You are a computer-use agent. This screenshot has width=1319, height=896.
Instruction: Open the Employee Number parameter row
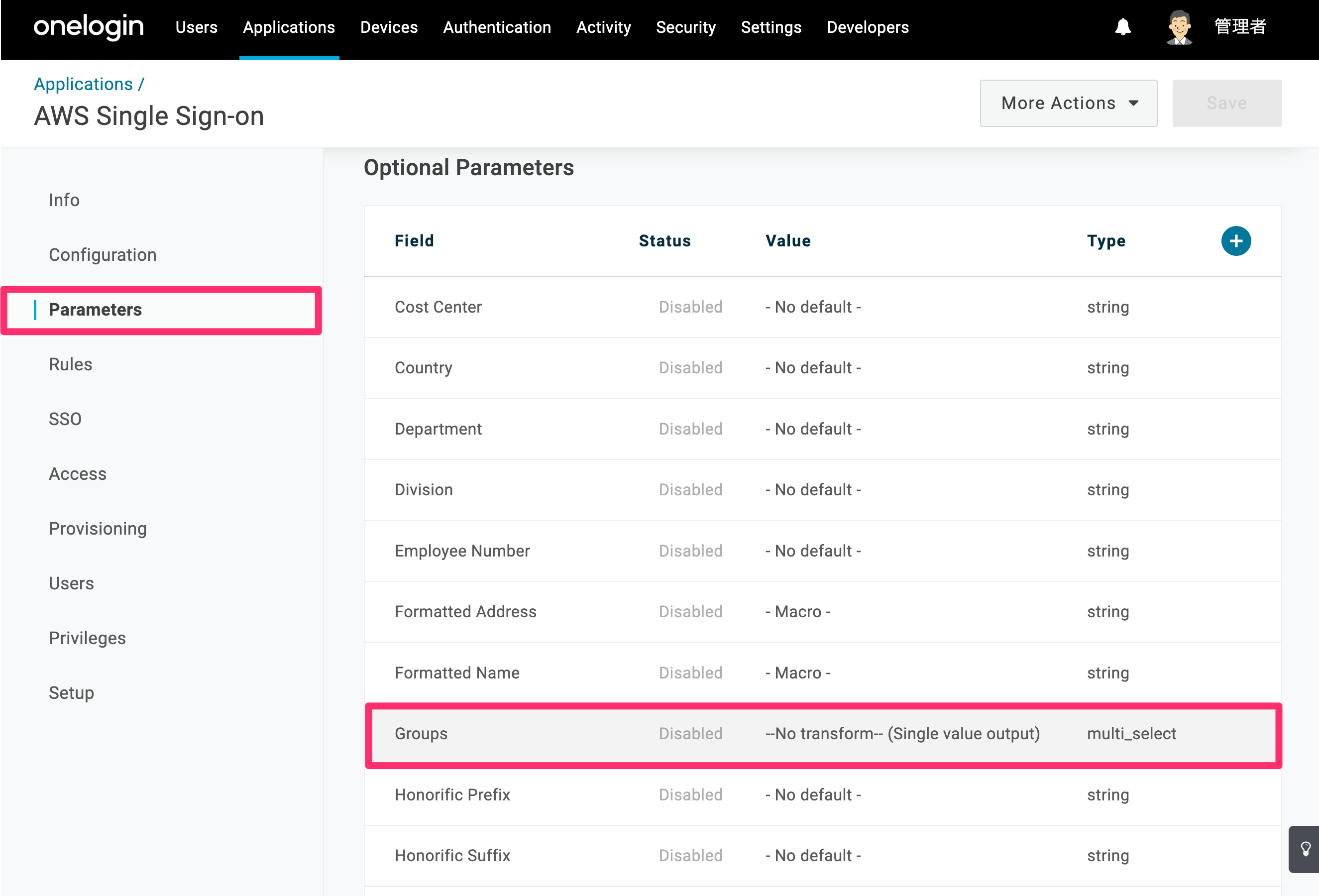click(x=822, y=551)
